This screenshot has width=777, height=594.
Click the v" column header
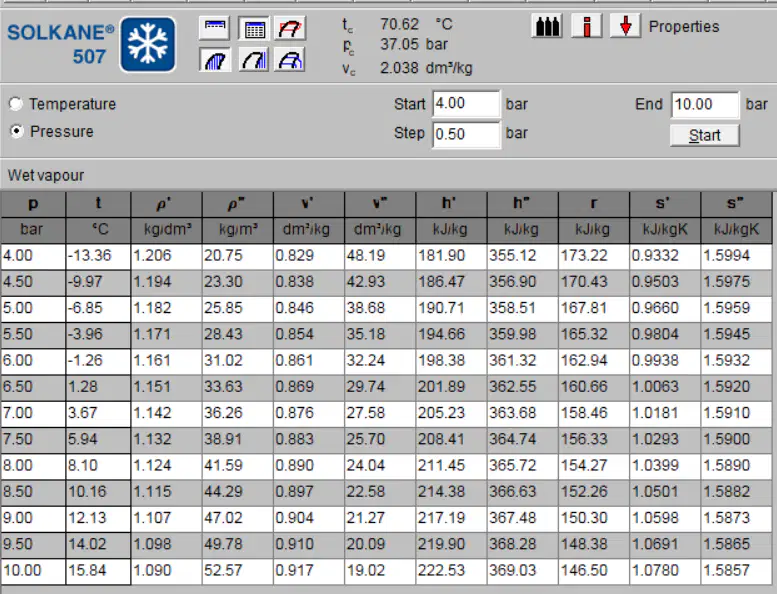point(380,204)
